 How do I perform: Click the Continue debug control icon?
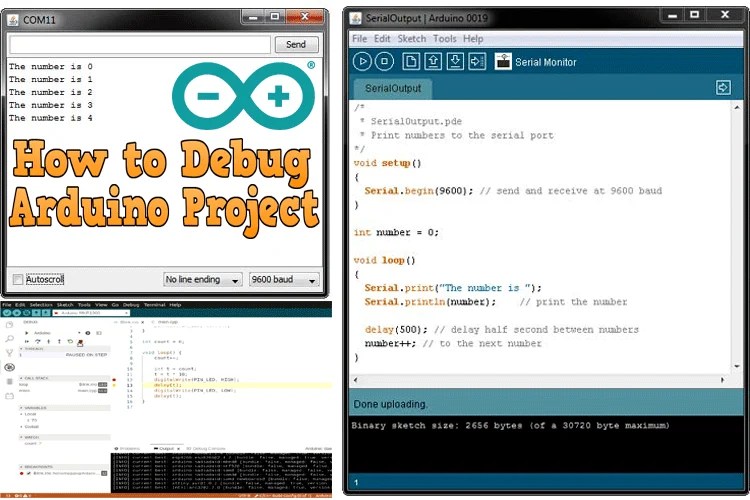point(27,341)
